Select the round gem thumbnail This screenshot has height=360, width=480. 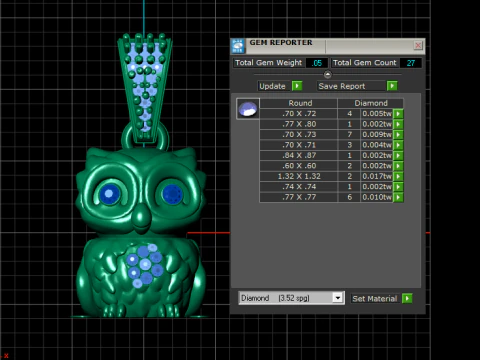coord(248,108)
